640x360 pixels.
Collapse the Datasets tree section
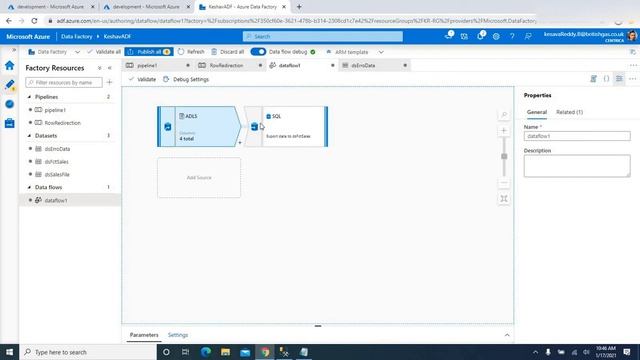pos(29,136)
